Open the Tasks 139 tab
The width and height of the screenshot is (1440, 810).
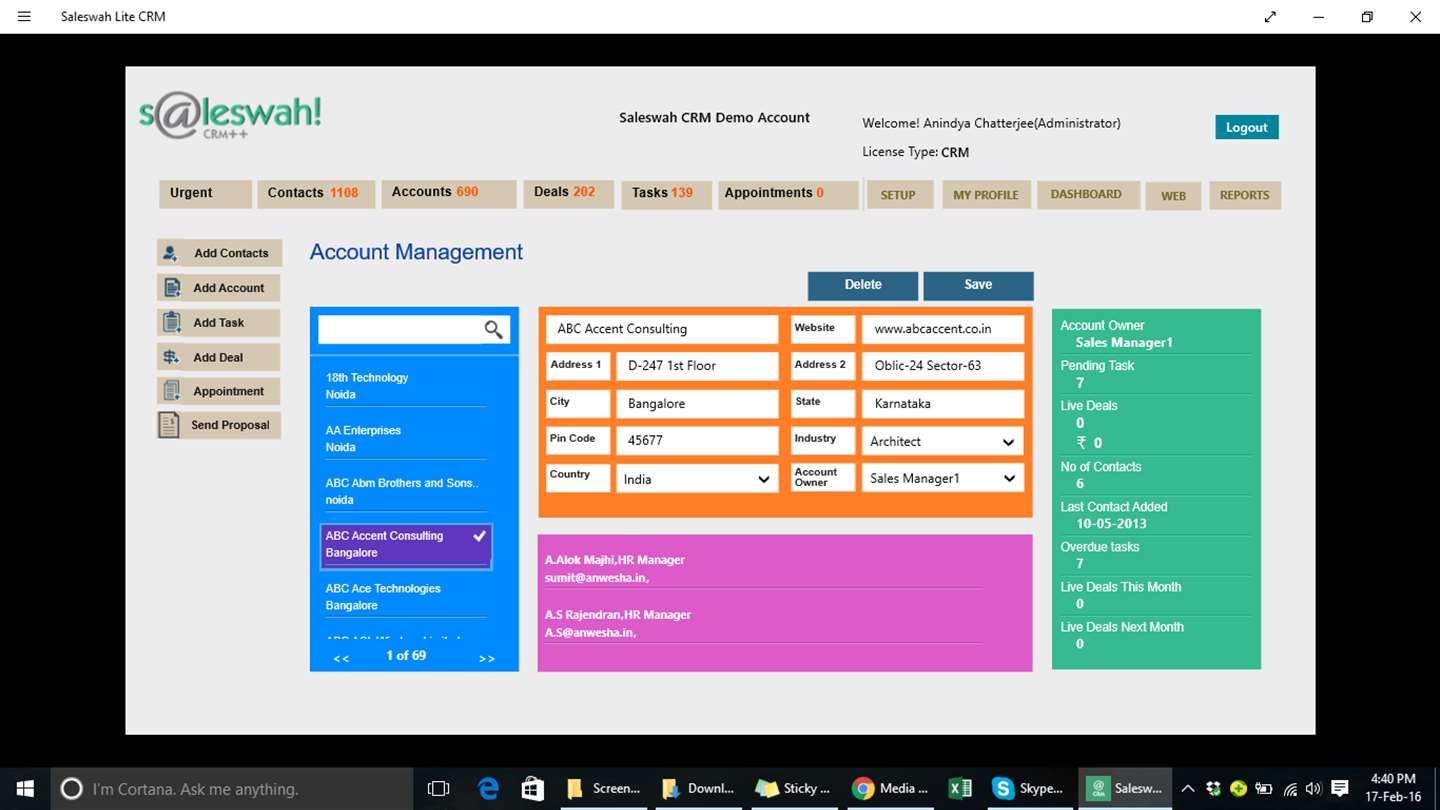tap(665, 193)
